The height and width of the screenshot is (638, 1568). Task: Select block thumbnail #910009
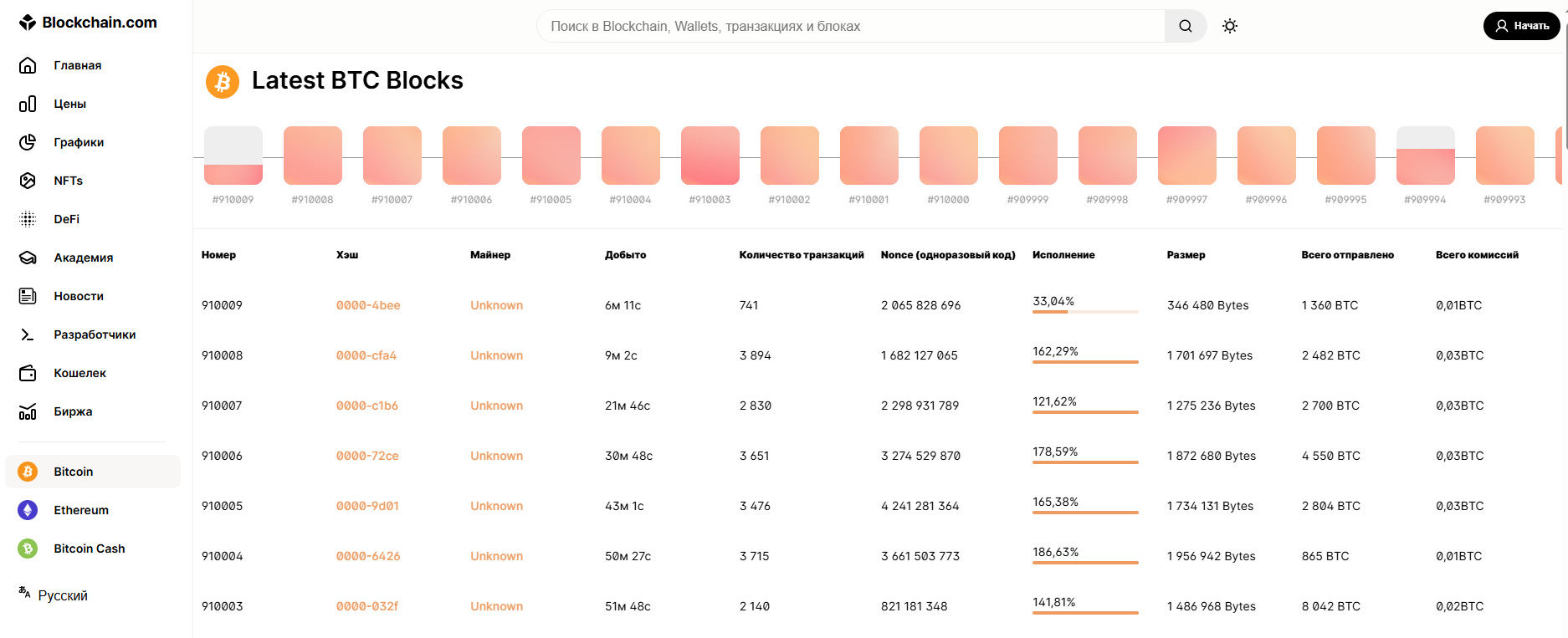tap(233, 156)
